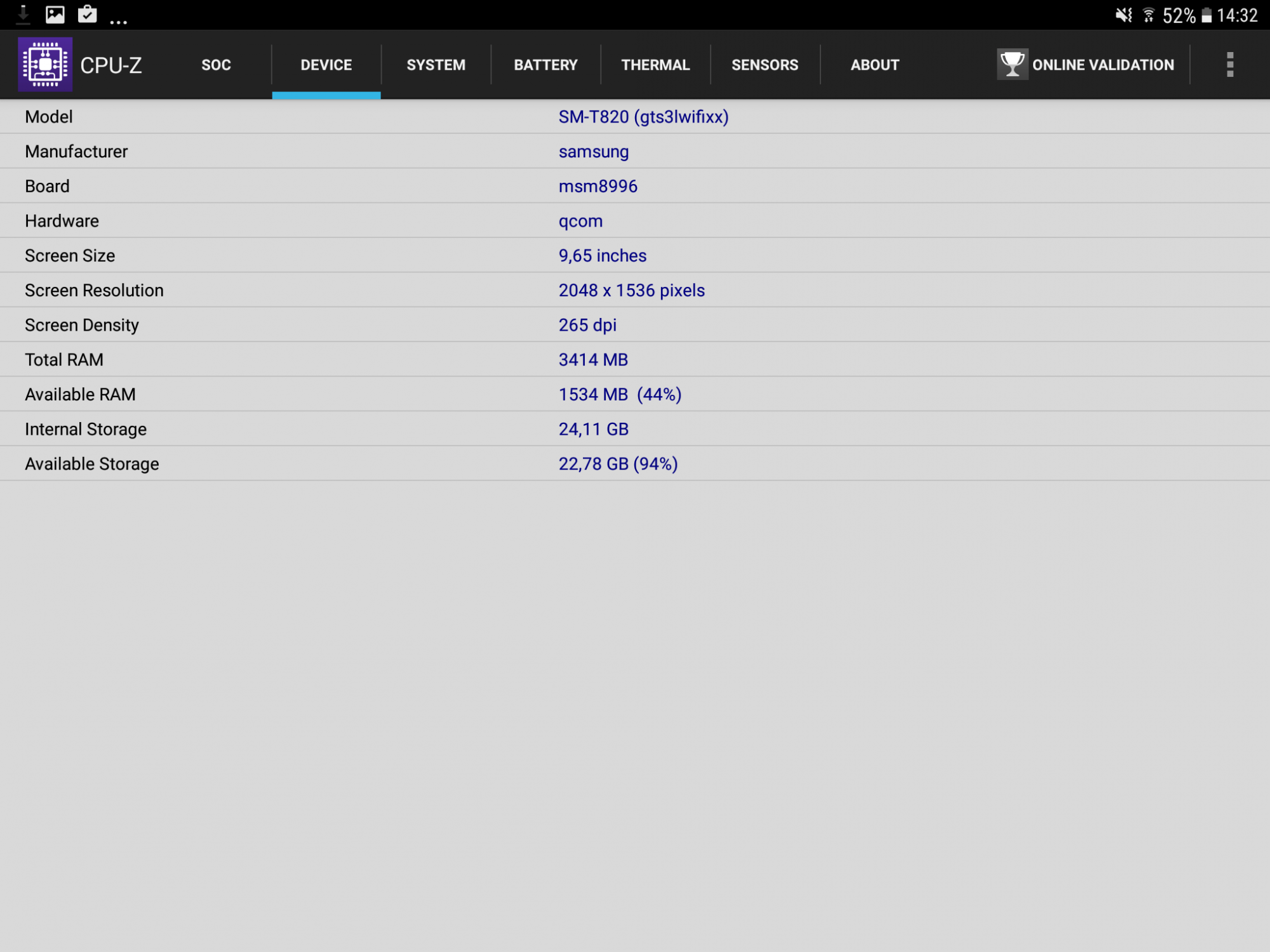Viewport: 1270px width, 952px height.
Task: Go to the SENSORS tab
Action: click(765, 65)
